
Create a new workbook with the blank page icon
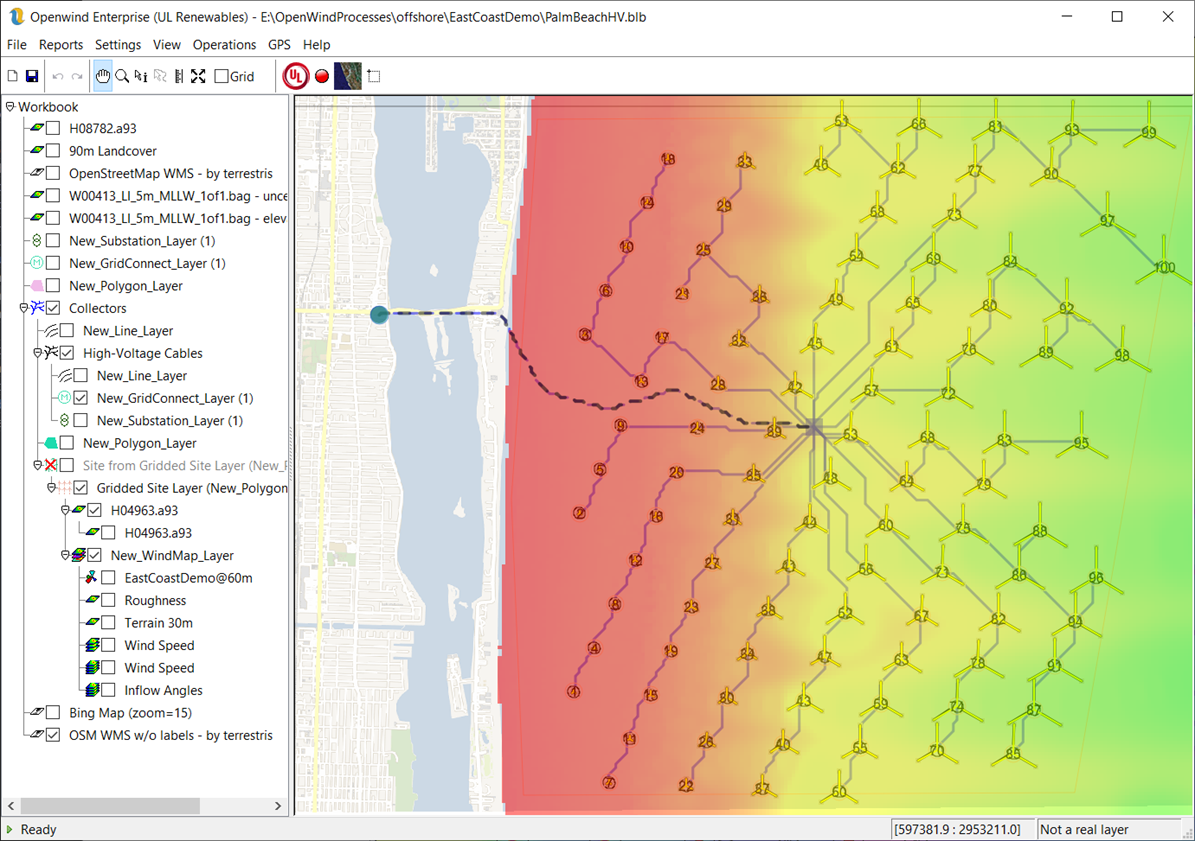point(12,76)
